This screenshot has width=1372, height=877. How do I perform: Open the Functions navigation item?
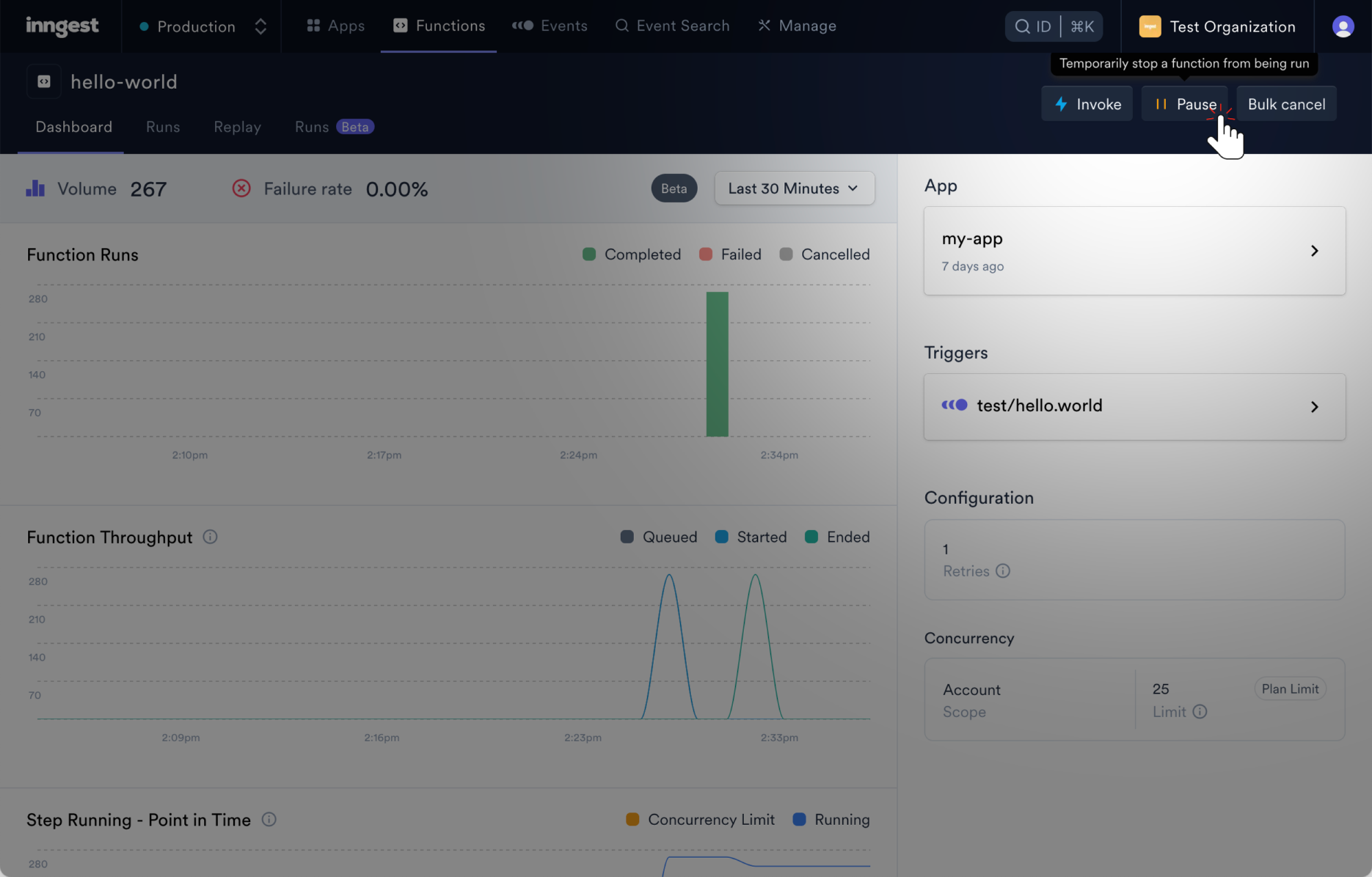(x=439, y=26)
